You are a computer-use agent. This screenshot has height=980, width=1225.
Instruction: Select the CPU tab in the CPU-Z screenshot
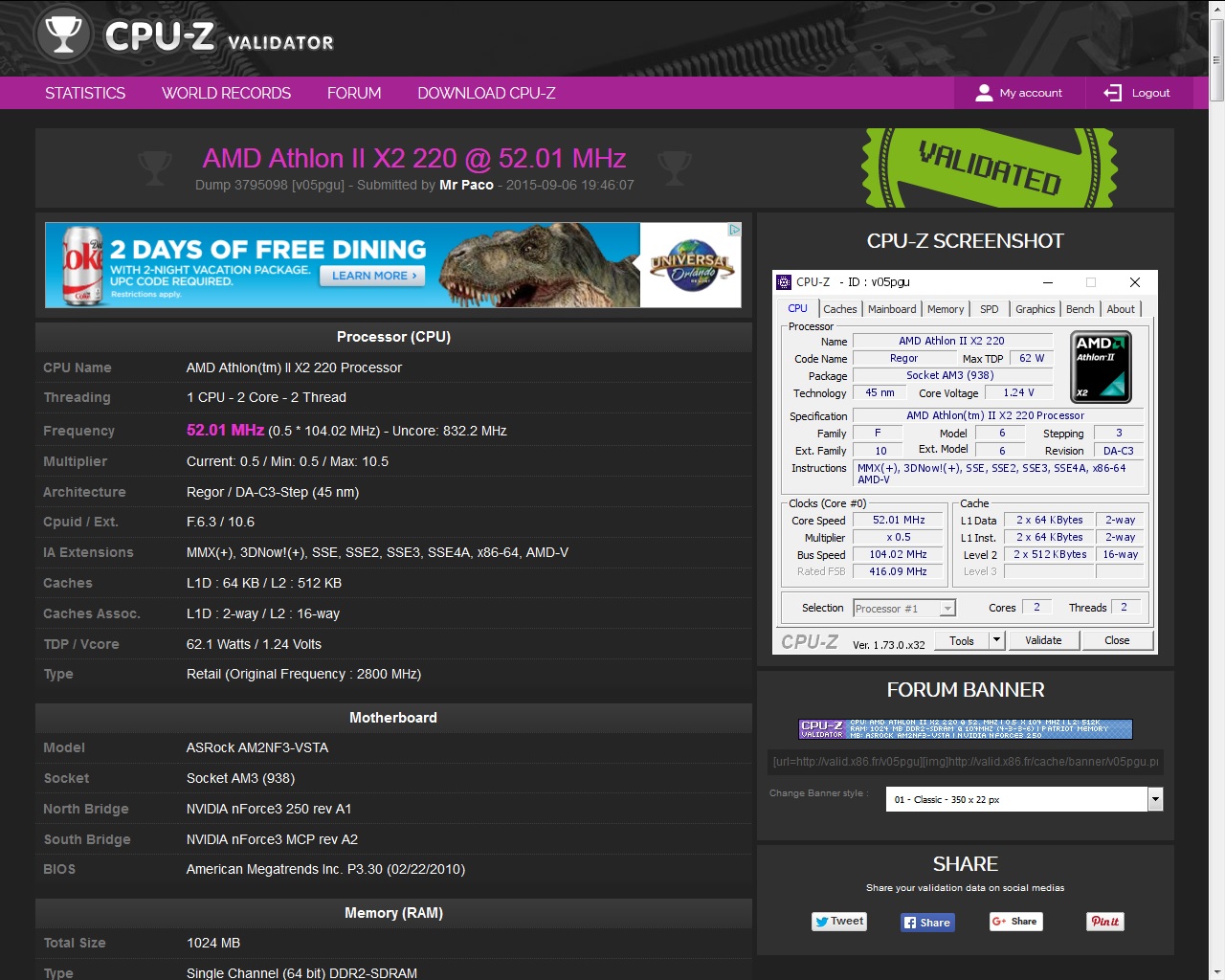point(798,308)
